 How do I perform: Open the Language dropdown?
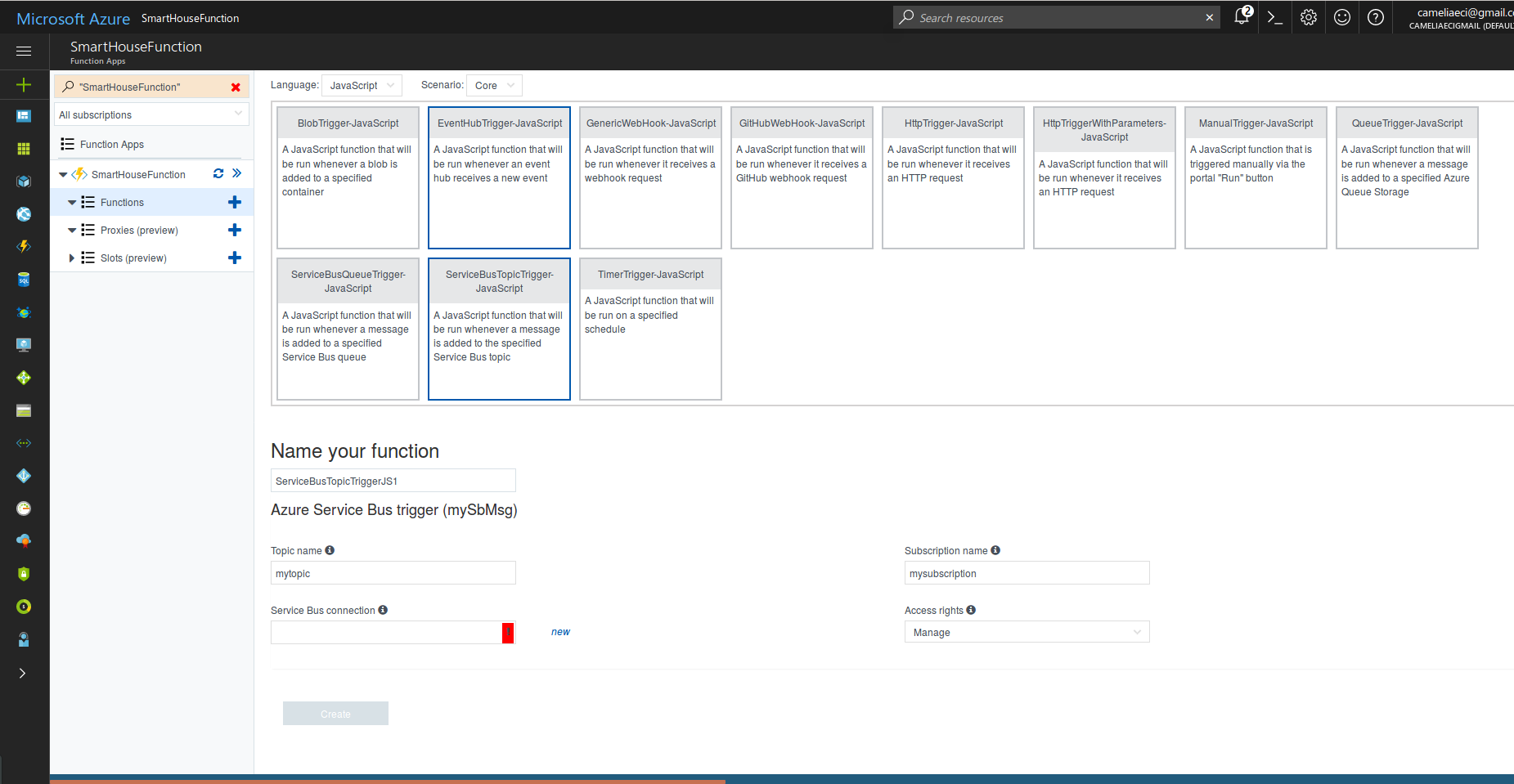pyautogui.click(x=362, y=85)
